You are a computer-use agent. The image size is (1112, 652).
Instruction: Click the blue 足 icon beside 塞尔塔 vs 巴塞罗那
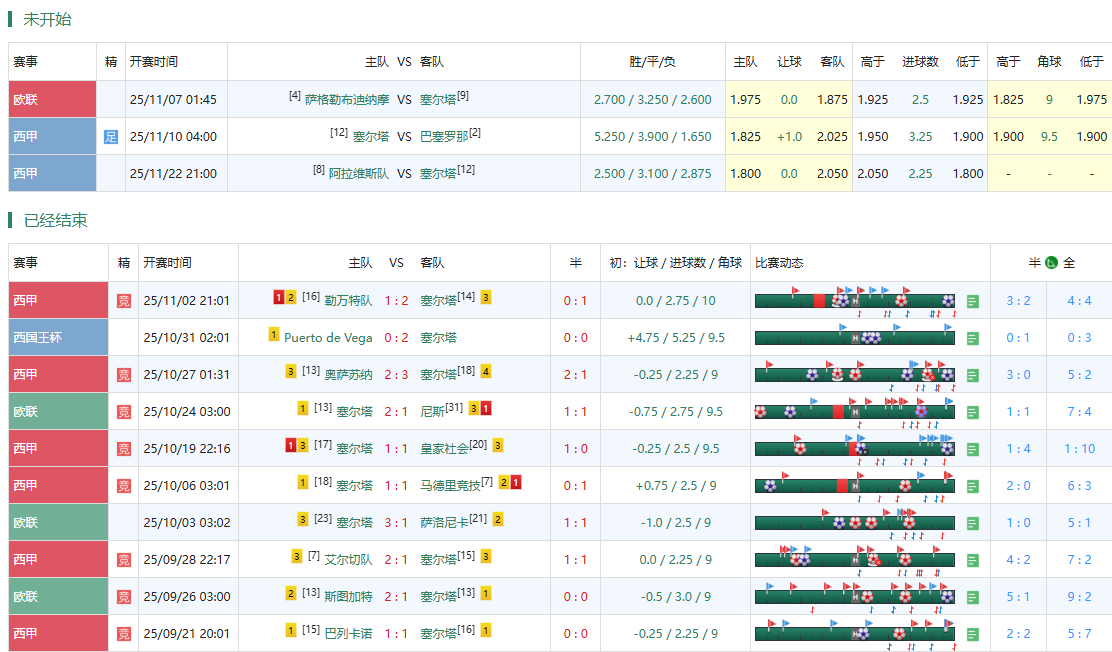coord(111,137)
